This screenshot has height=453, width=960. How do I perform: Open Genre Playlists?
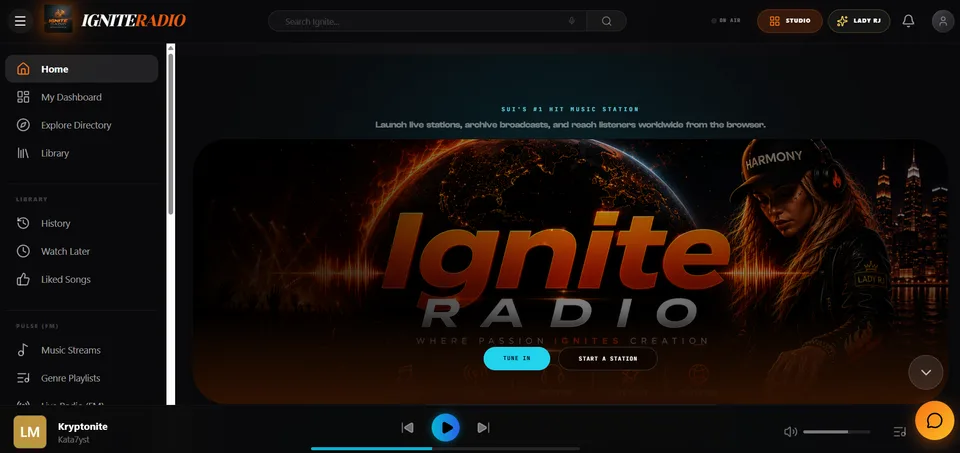click(x=81, y=378)
